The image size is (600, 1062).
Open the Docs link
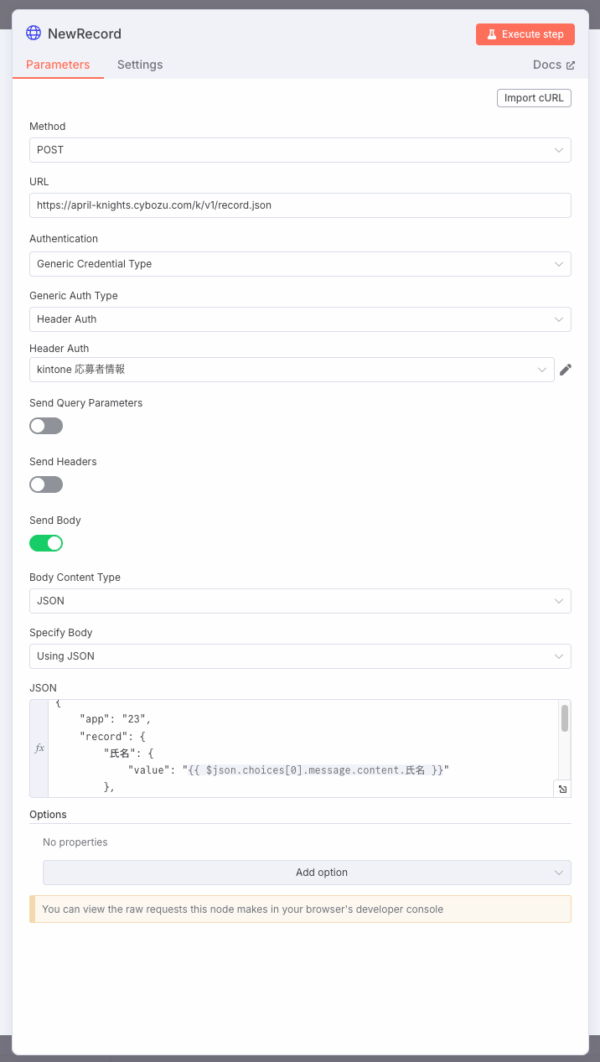(x=548, y=65)
